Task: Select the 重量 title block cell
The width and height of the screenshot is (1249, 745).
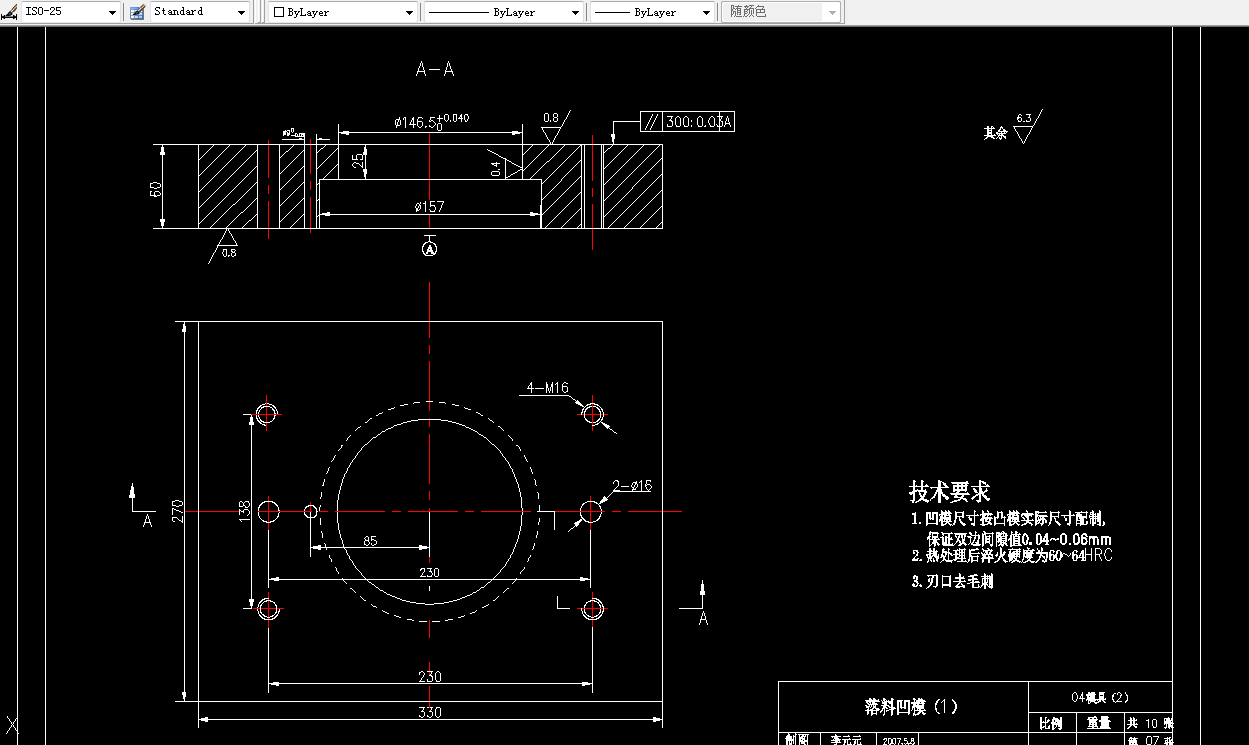Action: [x=1099, y=723]
